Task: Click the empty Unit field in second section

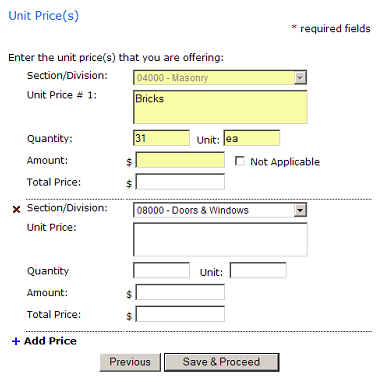Action: (x=258, y=270)
